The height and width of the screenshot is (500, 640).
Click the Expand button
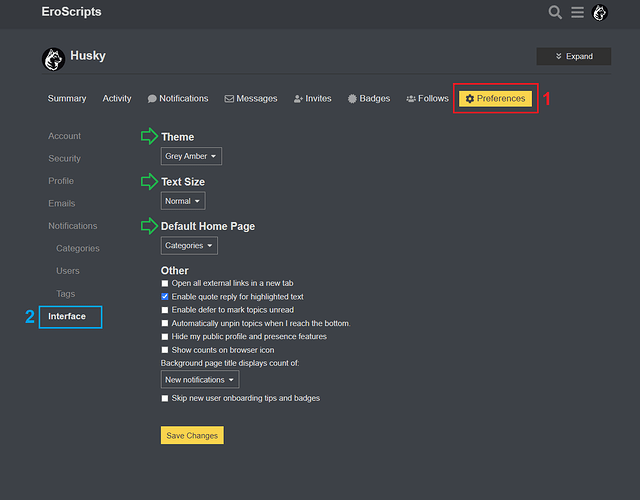click(x=573, y=56)
